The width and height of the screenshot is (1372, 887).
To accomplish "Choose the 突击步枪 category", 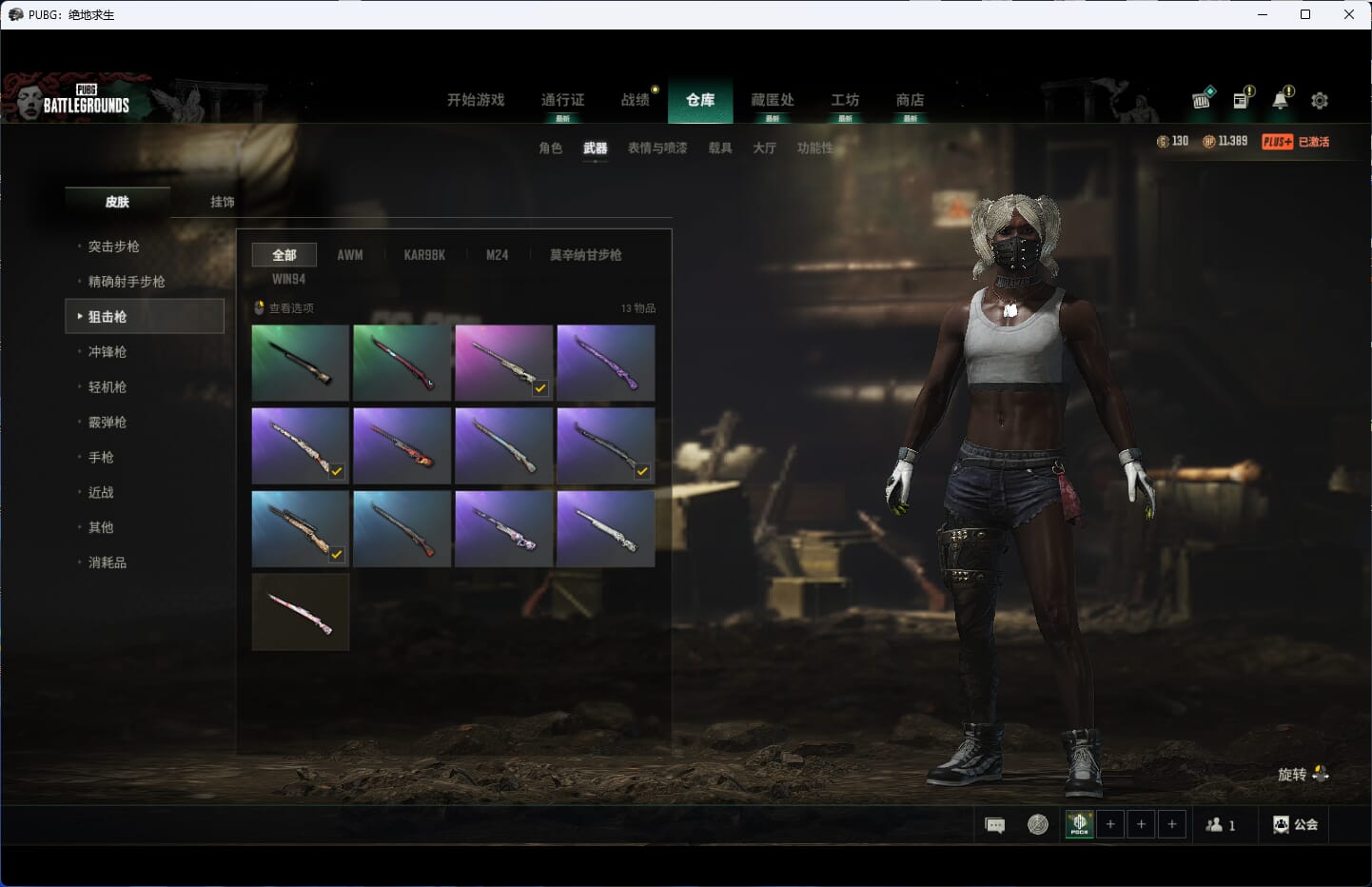I will click(114, 246).
